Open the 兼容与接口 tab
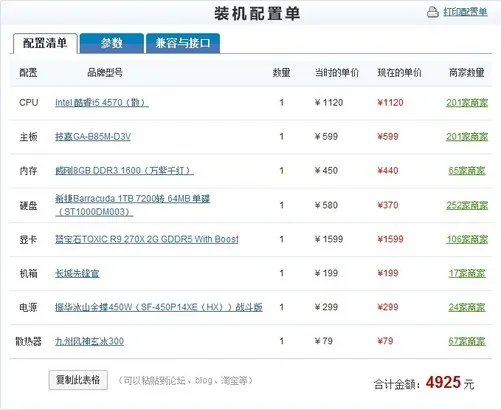This screenshot has width=501, height=410. point(183,43)
